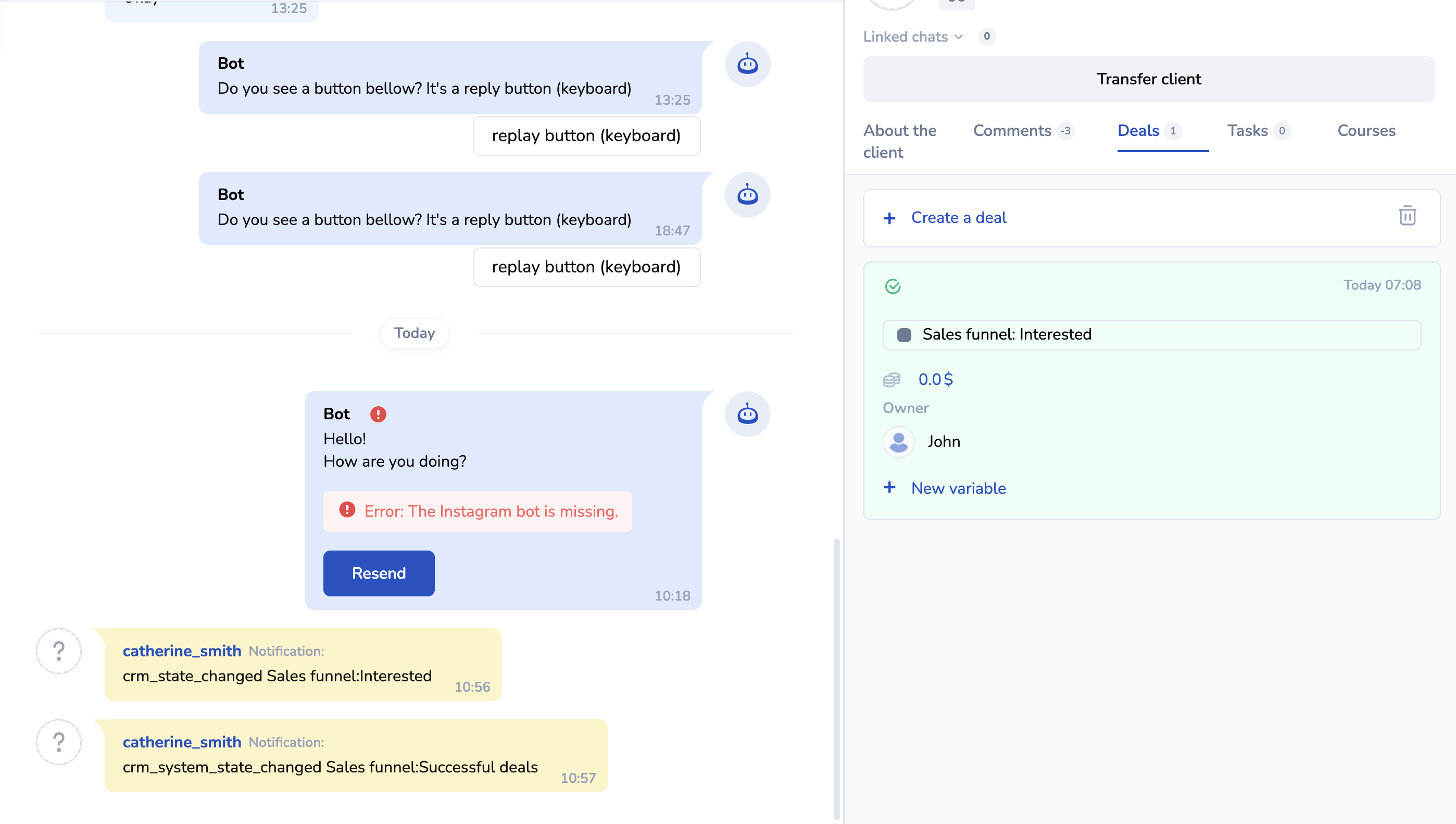Click the bot avatar beside the Hello message
This screenshot has width=1456, height=824.
pos(747,414)
